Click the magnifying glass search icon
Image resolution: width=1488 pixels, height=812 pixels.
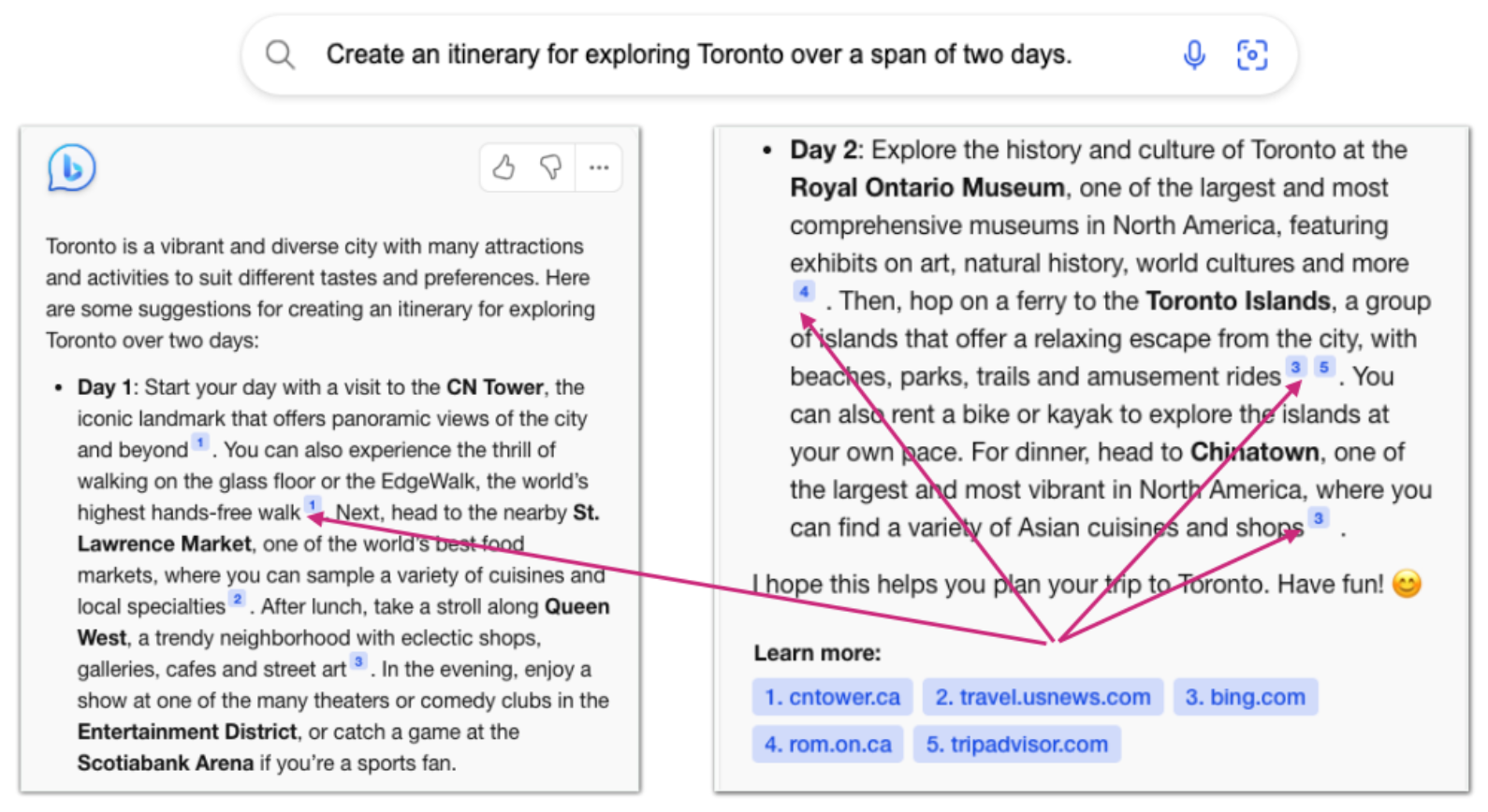coord(280,54)
